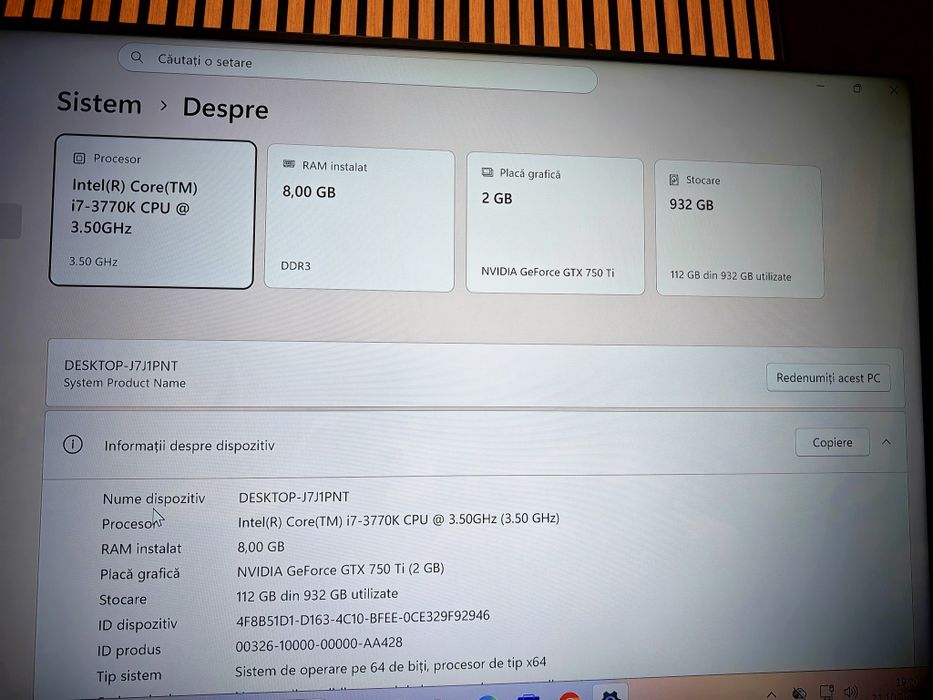This screenshot has height=700, width=933.
Task: Click the 'Informații despre dispozitiv' heading
Action: [x=189, y=446]
